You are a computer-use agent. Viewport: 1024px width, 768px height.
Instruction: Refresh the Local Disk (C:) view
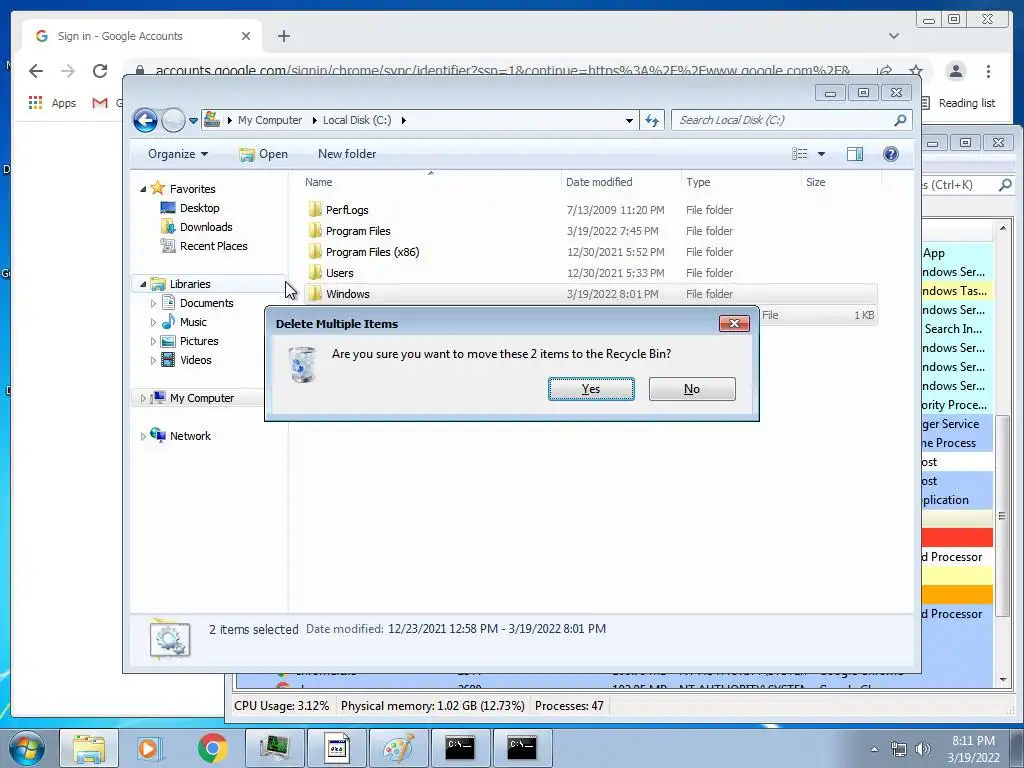tap(652, 120)
